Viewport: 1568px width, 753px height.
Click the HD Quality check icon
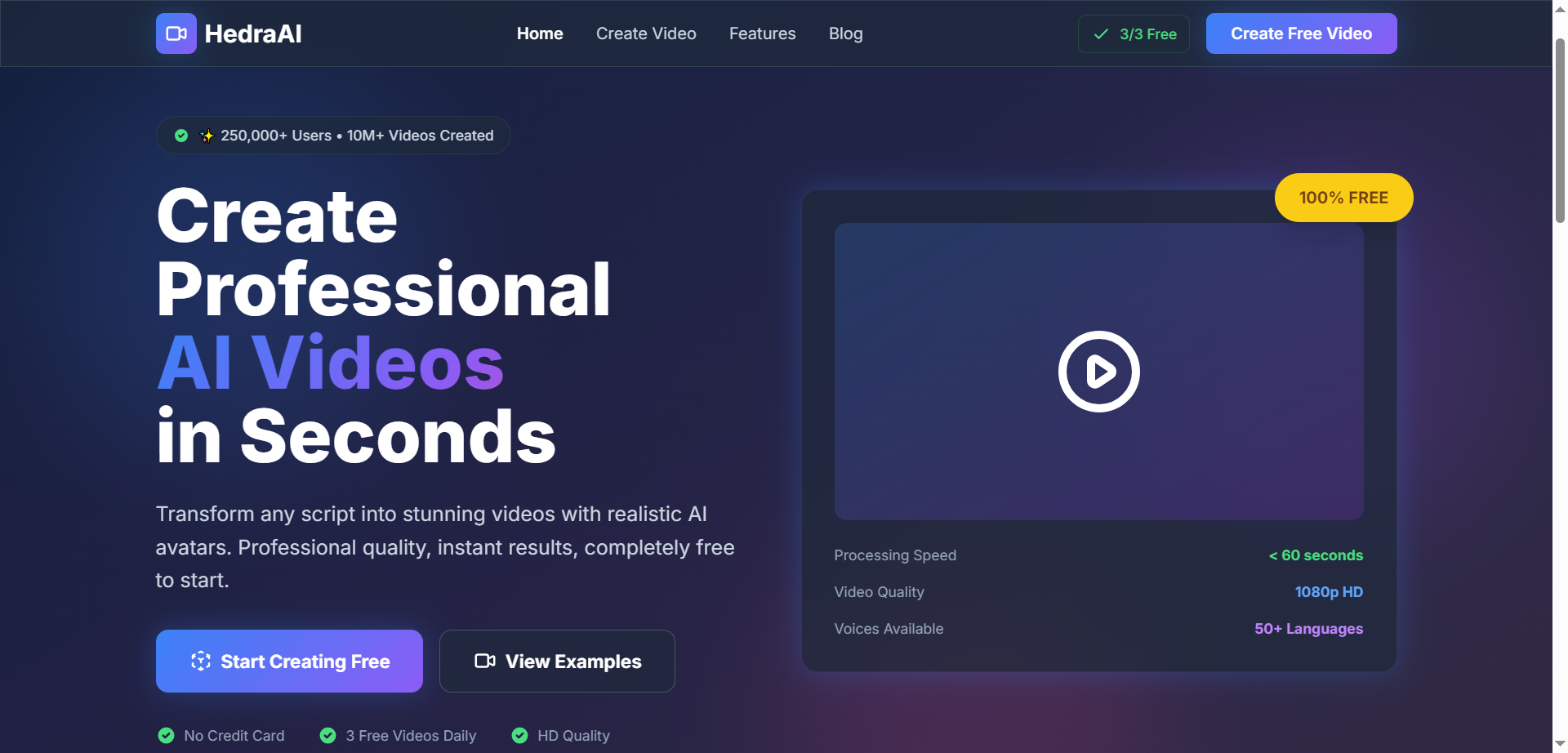pyautogui.click(x=519, y=736)
